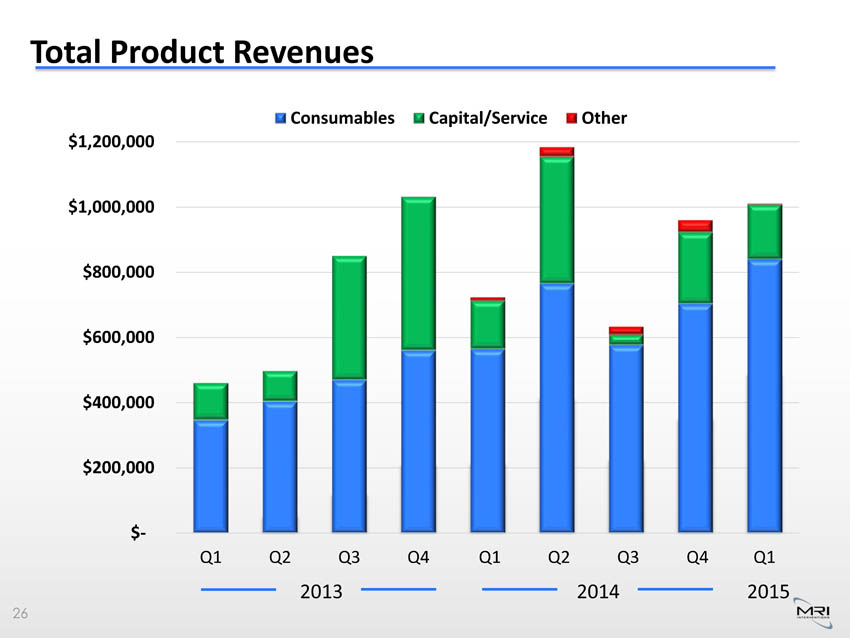Click the blue Consumables legend marker
The image size is (850, 638).
click(281, 118)
